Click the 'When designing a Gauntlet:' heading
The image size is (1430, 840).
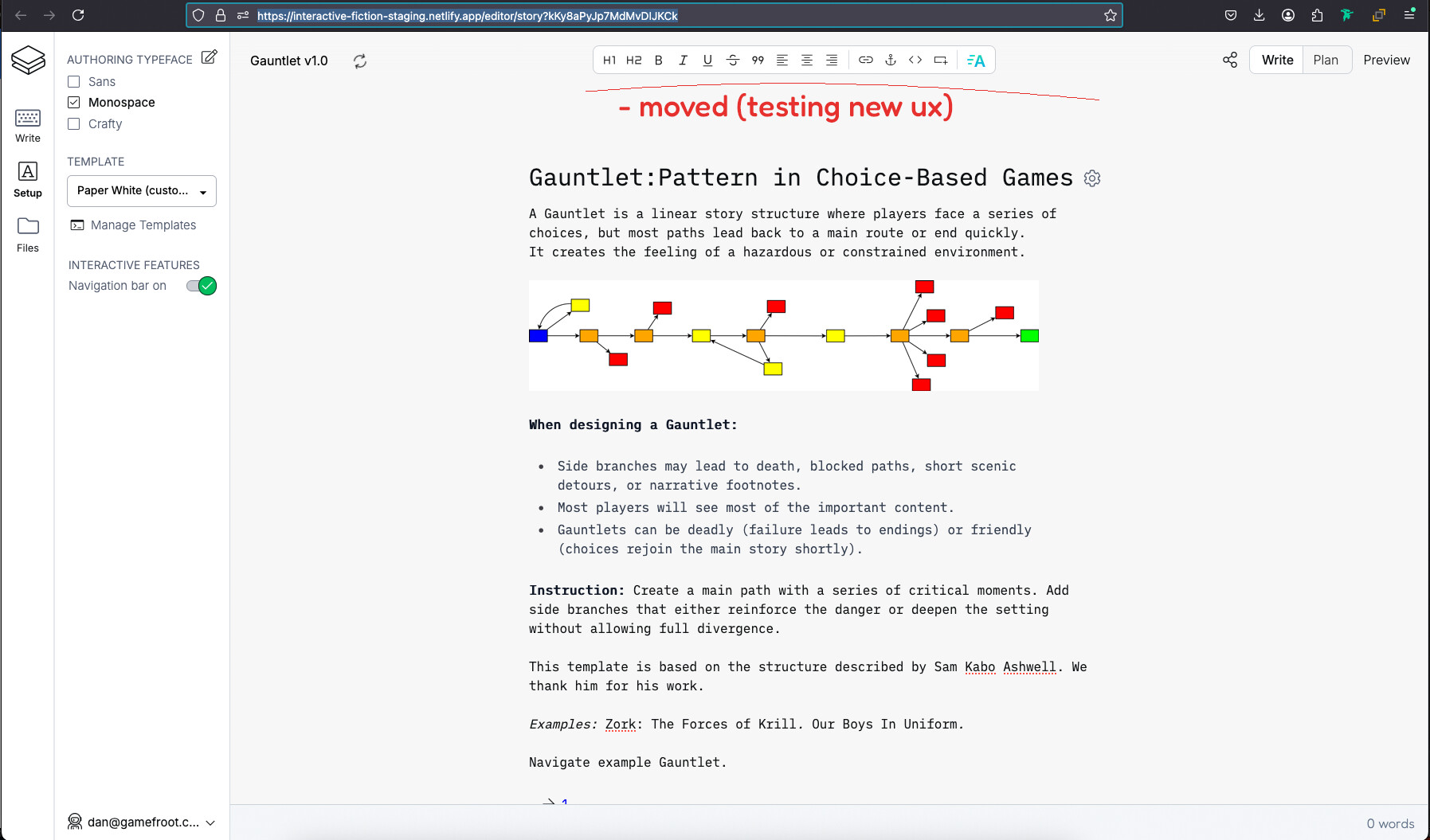click(633, 425)
